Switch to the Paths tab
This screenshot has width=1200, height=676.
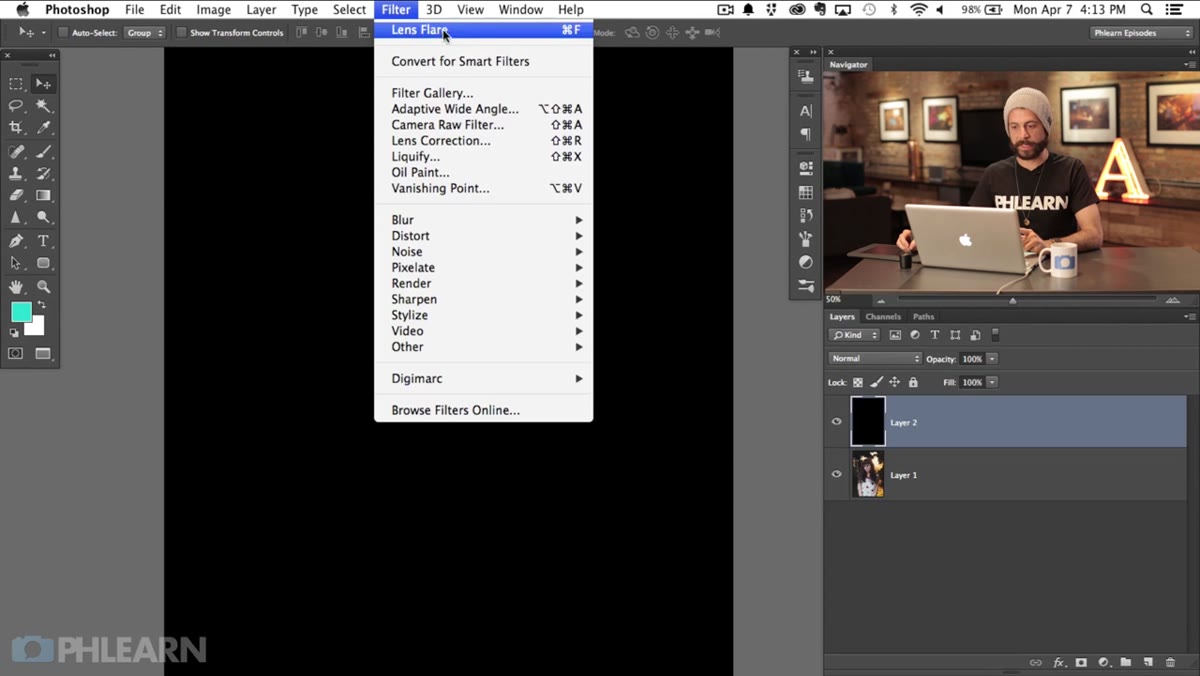coord(923,316)
